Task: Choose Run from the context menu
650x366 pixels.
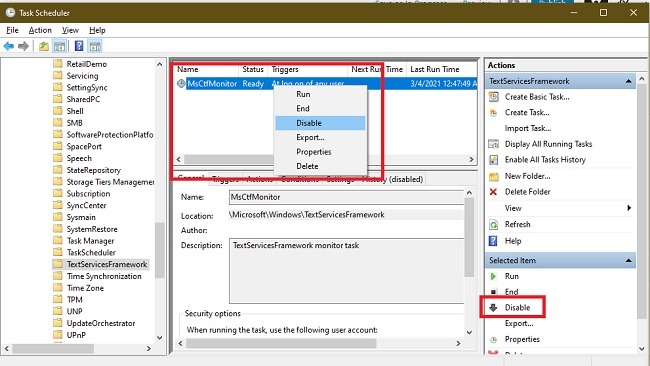Action: (320, 95)
